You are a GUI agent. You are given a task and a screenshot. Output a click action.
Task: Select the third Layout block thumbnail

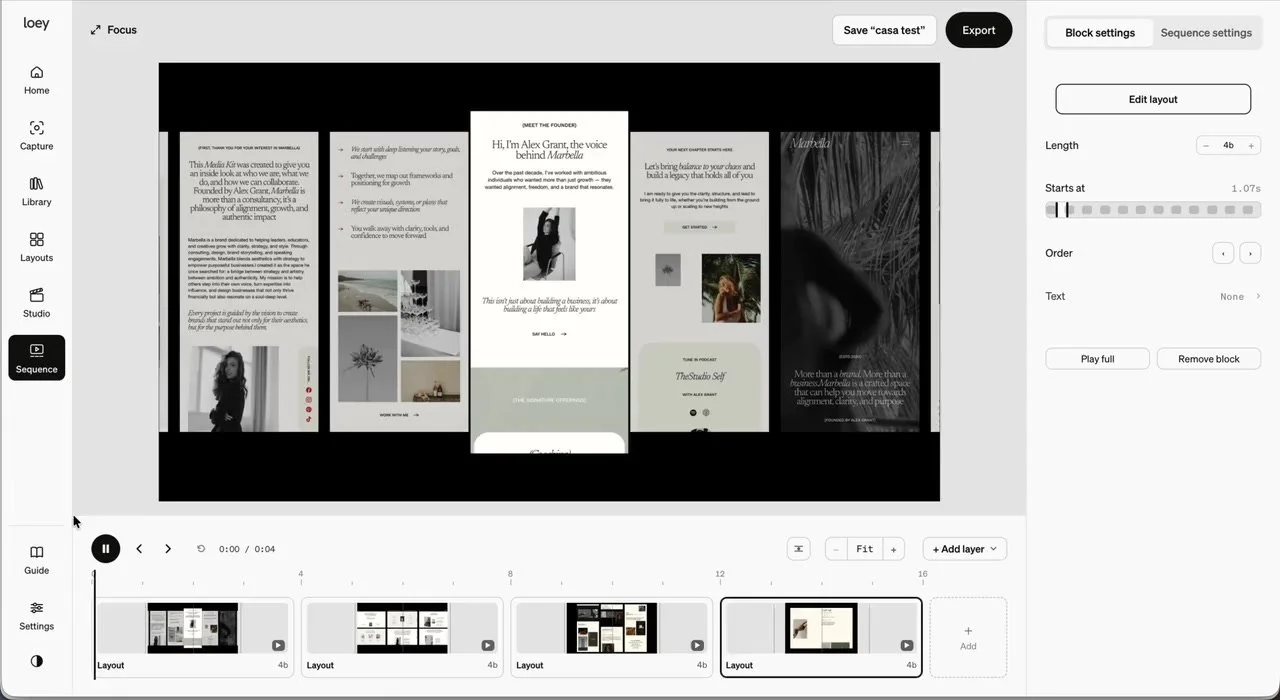(x=612, y=628)
